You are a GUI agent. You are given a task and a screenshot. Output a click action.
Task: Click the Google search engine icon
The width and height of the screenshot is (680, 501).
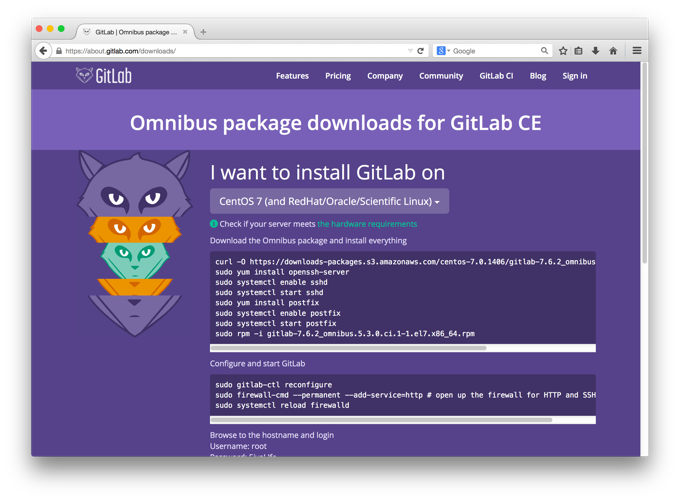[x=441, y=51]
